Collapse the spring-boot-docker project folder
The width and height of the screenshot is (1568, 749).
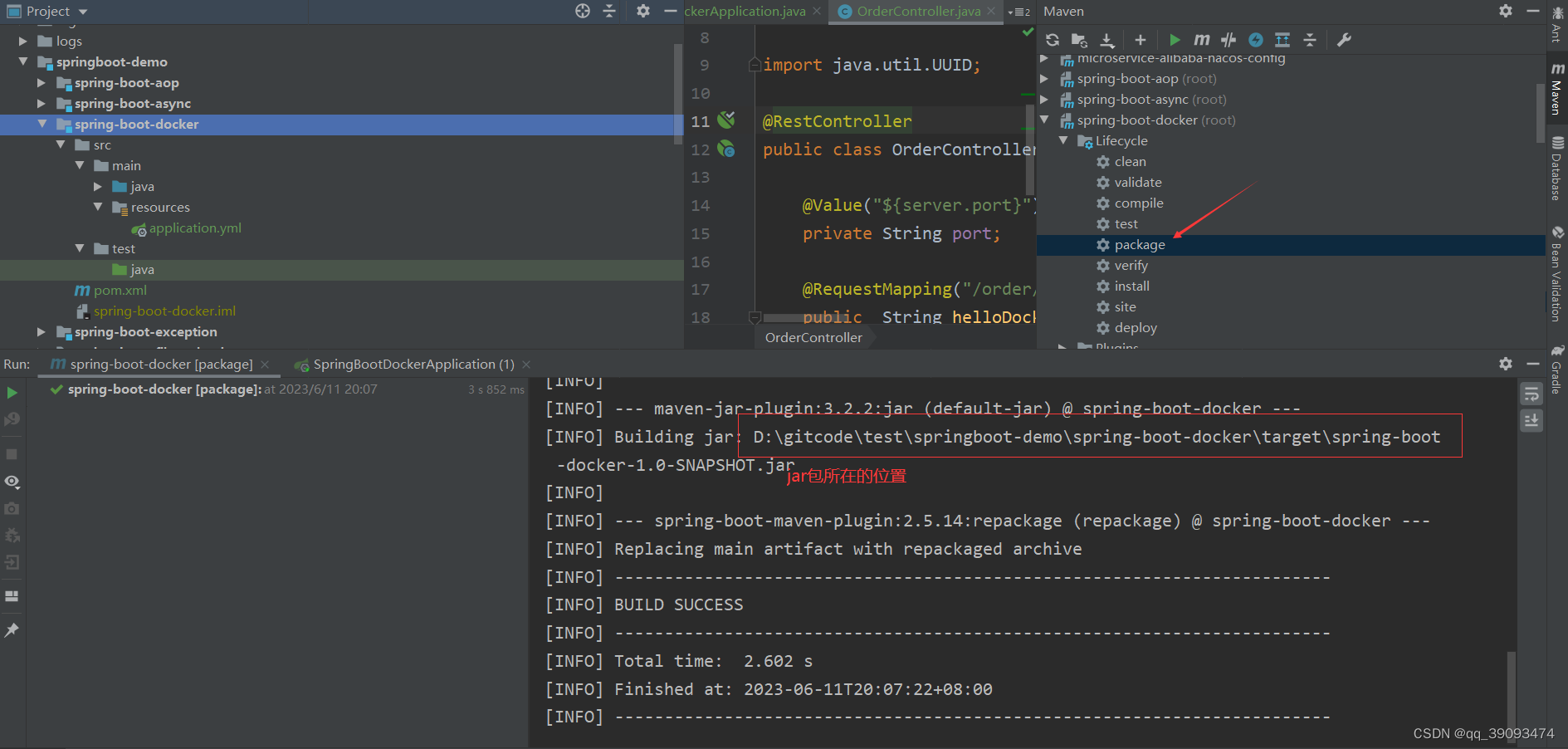point(42,124)
